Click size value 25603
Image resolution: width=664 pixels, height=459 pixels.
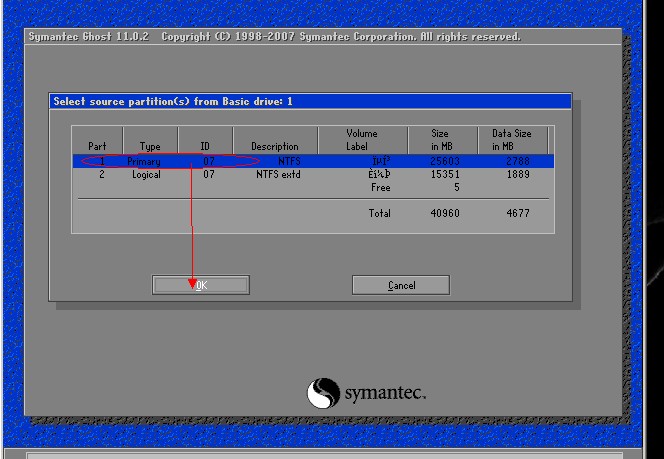[445, 161]
